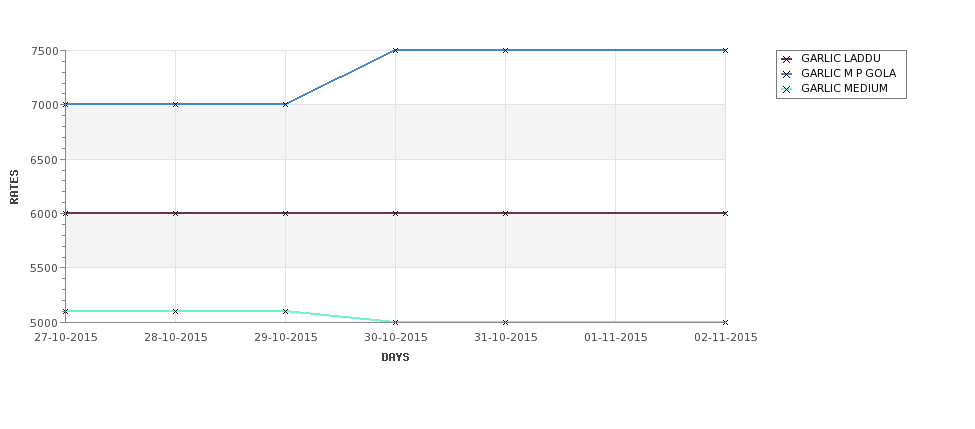Screen dimensions: 975x429
Task: Click the GARLIC LADDU point on 31-10-2015
Action: [x=506, y=213]
